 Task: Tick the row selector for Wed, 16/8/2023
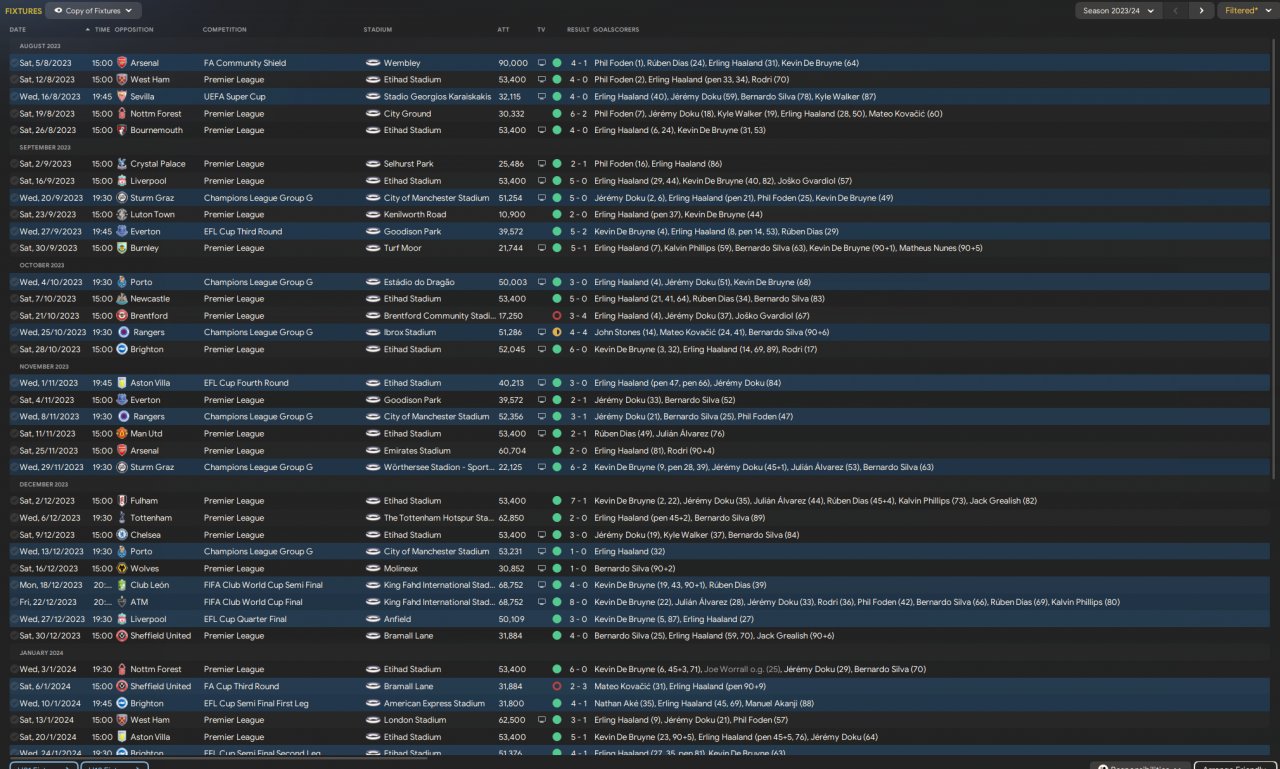pyautogui.click(x=14, y=97)
